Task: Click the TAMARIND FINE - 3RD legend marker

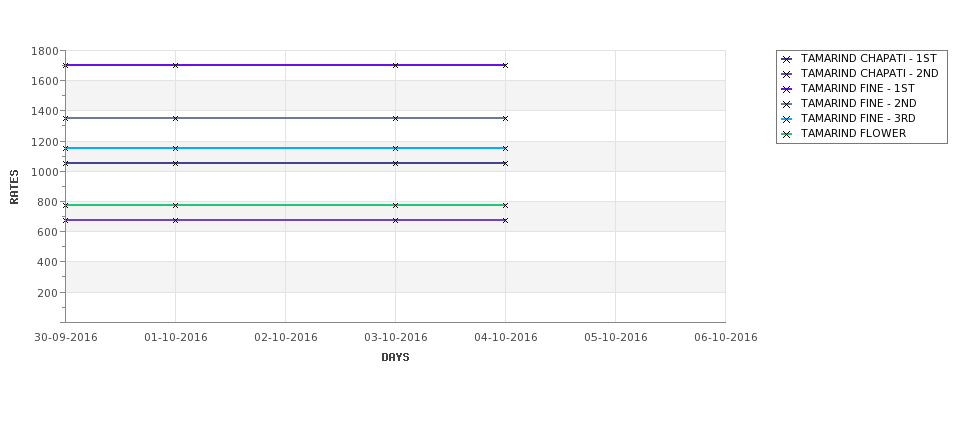Action: click(787, 119)
